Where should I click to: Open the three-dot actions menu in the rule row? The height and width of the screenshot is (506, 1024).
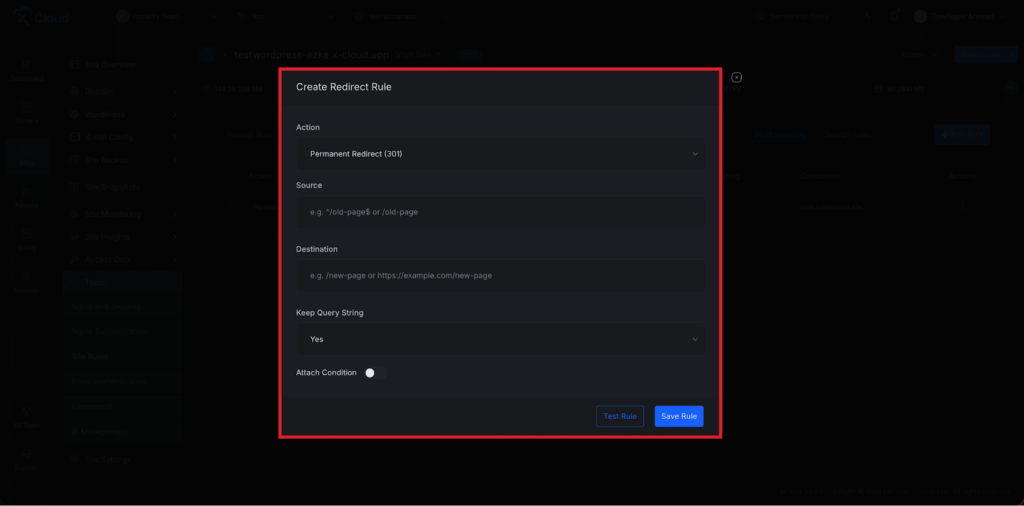click(x=964, y=206)
